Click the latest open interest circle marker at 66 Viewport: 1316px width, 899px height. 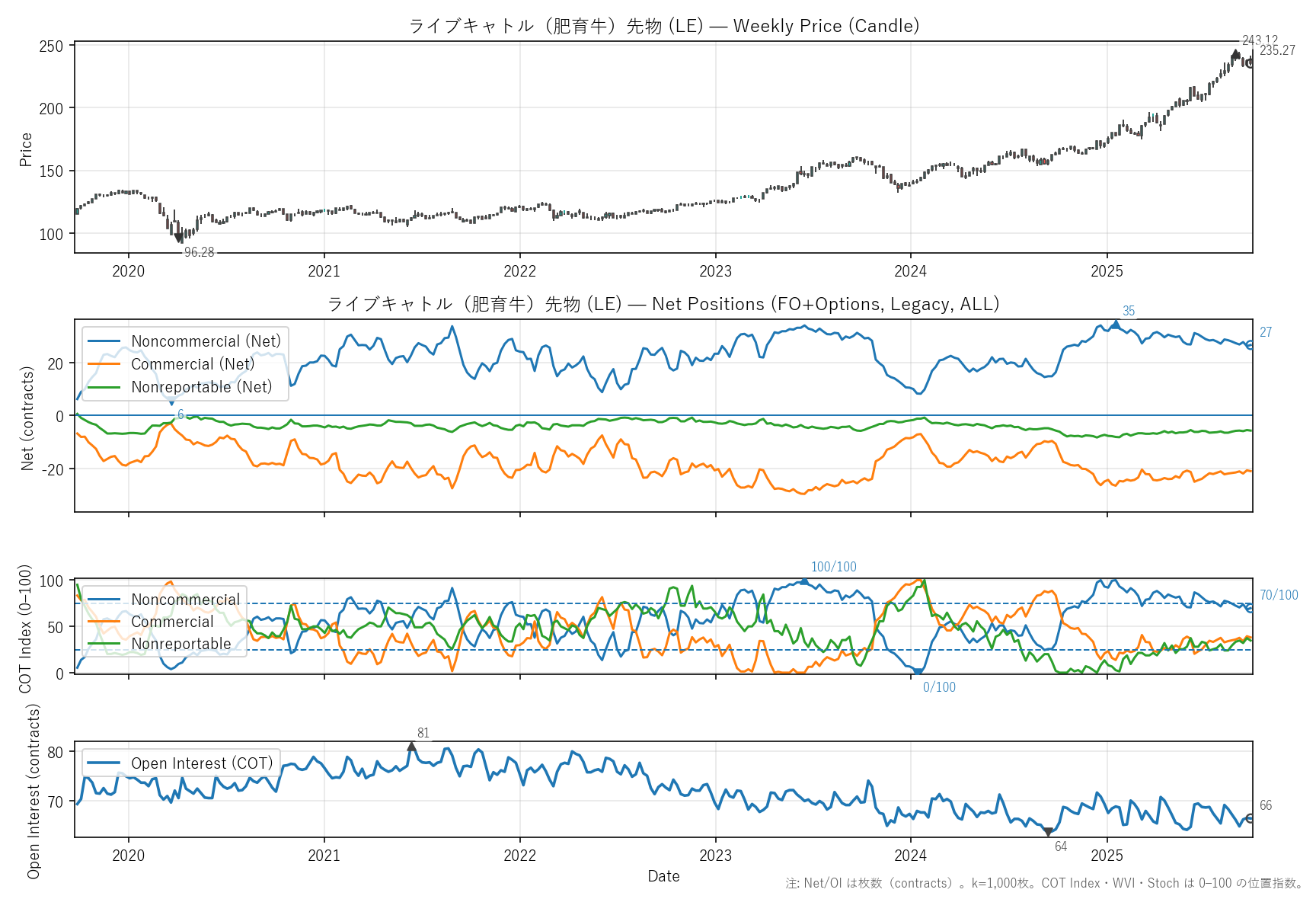click(1250, 818)
